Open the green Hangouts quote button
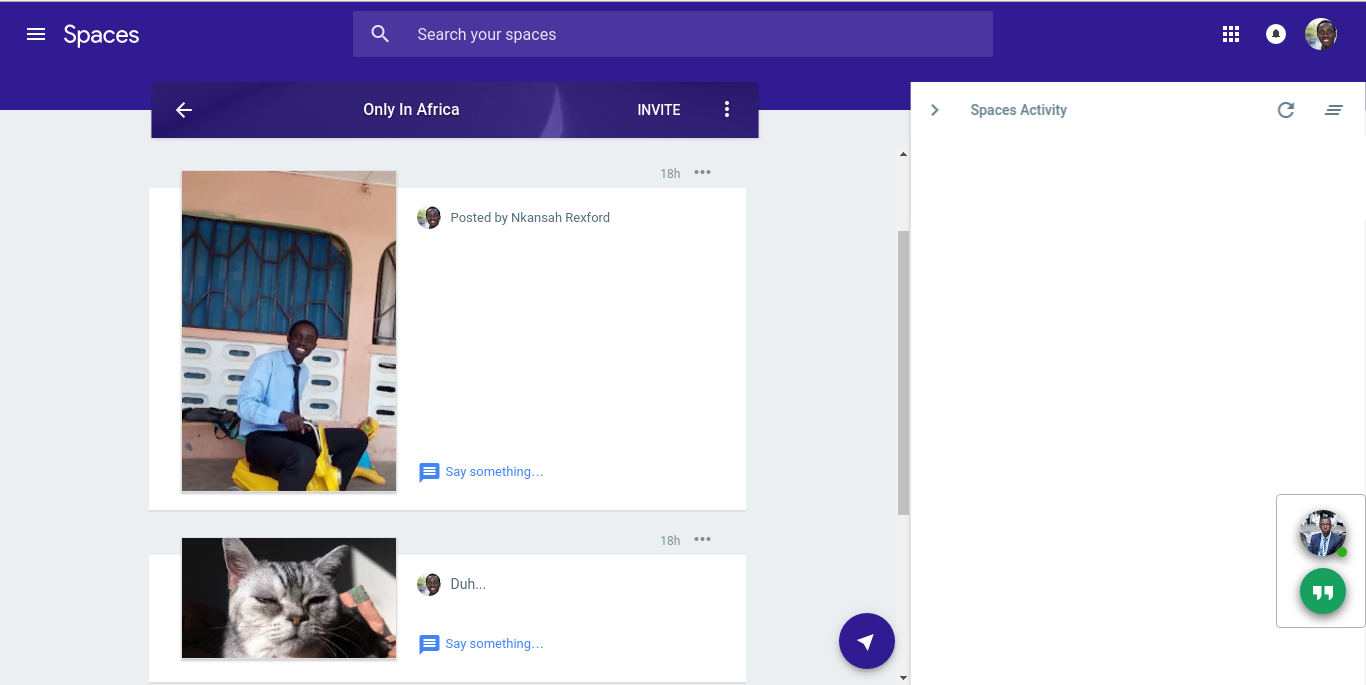The image size is (1366, 685). 1322,592
